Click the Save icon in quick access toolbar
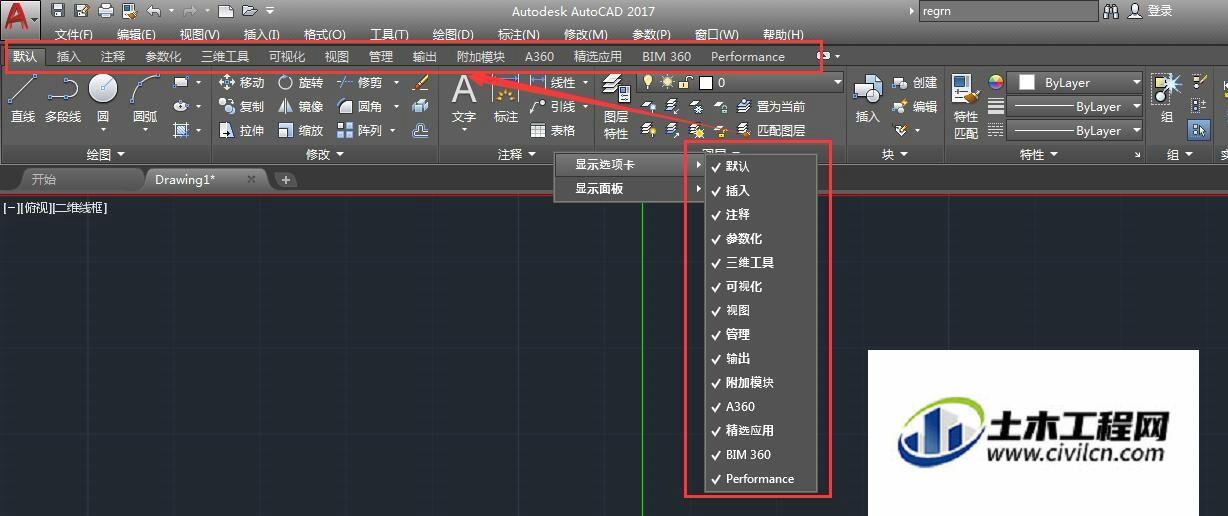Screen dimensions: 1228x516 (58, 11)
